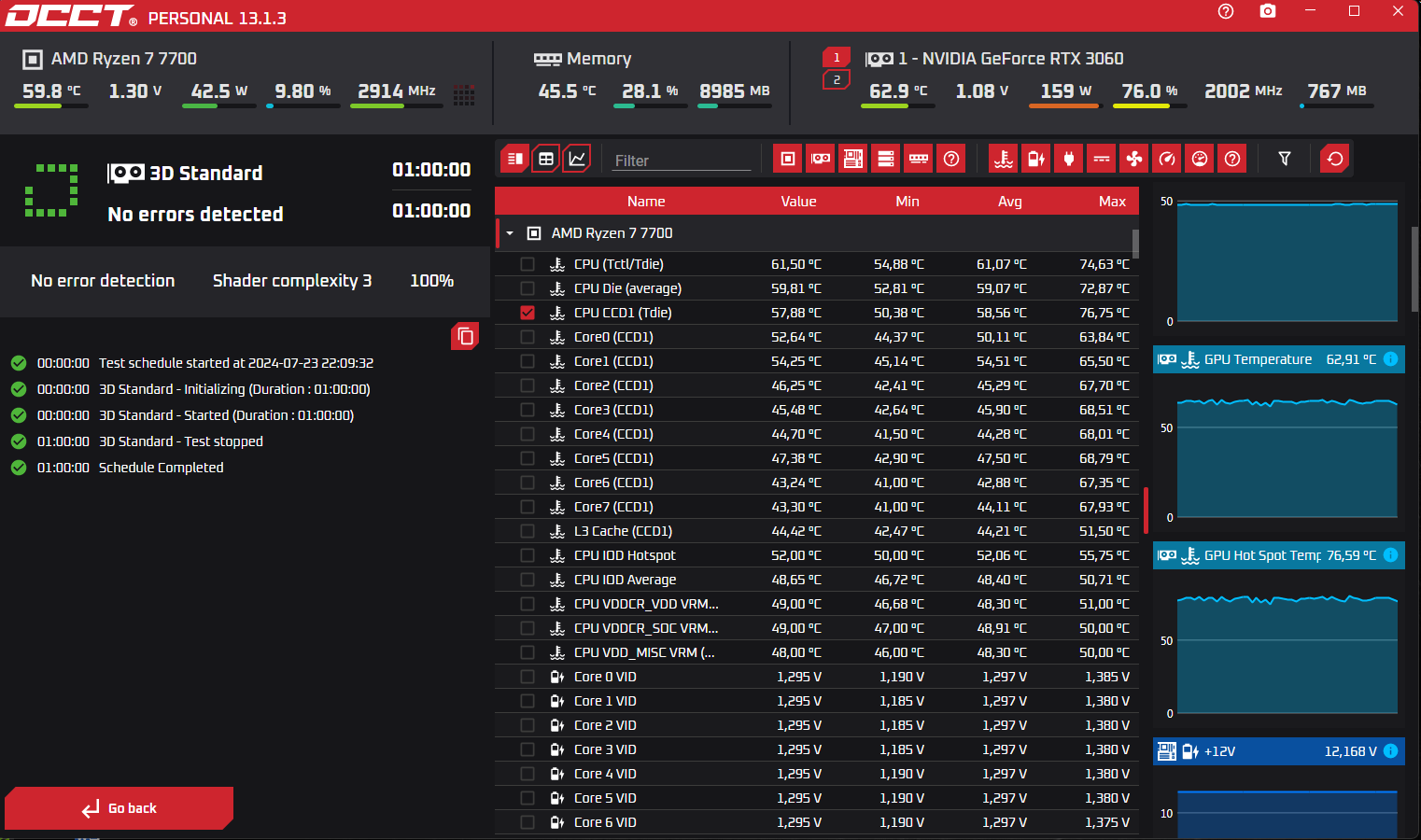
Task: Select the "Schedule Completed" log entry
Action: click(x=161, y=468)
